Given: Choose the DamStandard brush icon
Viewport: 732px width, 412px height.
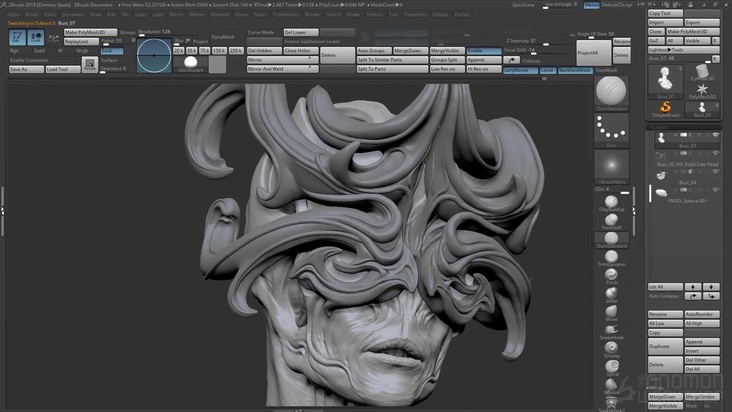Looking at the screenshot, I should [610, 238].
